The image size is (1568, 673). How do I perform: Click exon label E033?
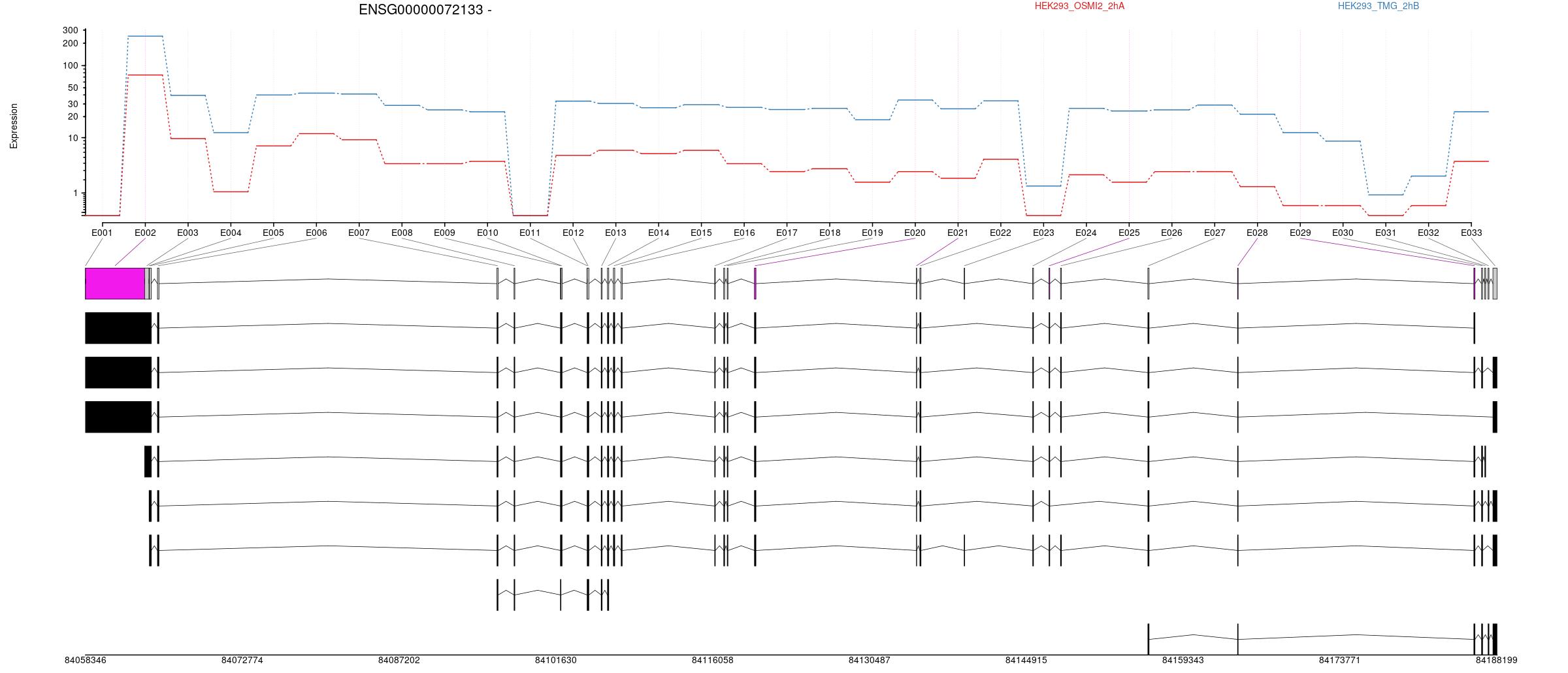coord(1471,233)
